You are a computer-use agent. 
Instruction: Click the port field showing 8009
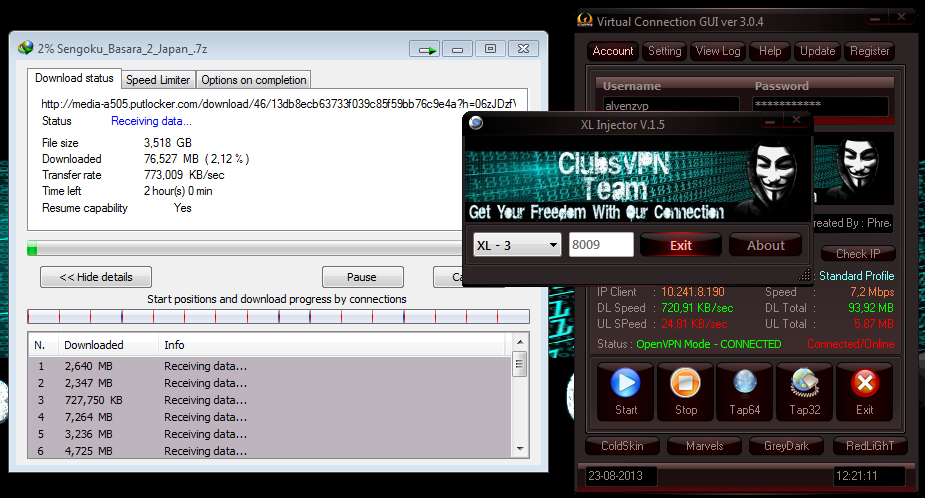[601, 245]
